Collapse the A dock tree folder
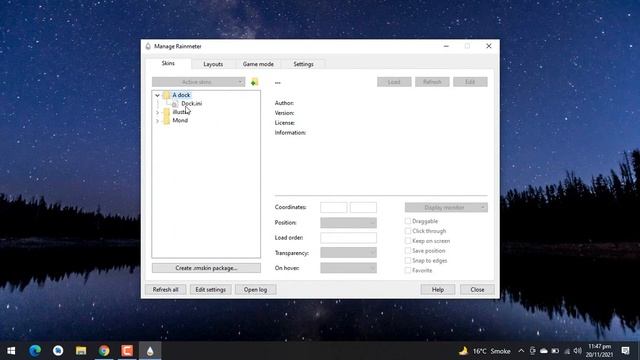Screen dimensions: 640x360 [157, 95]
